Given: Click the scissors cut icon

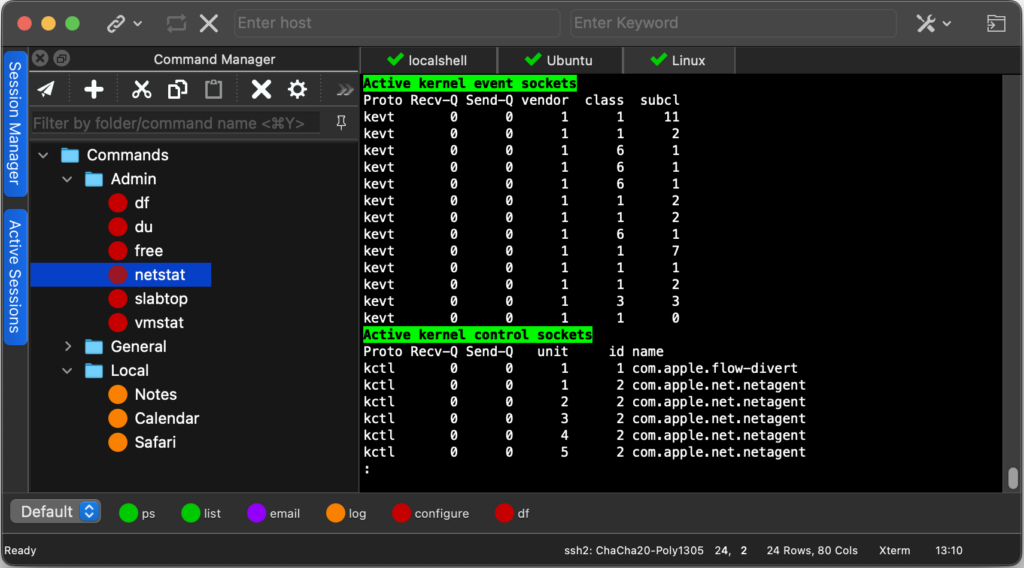Looking at the screenshot, I should click(x=141, y=90).
